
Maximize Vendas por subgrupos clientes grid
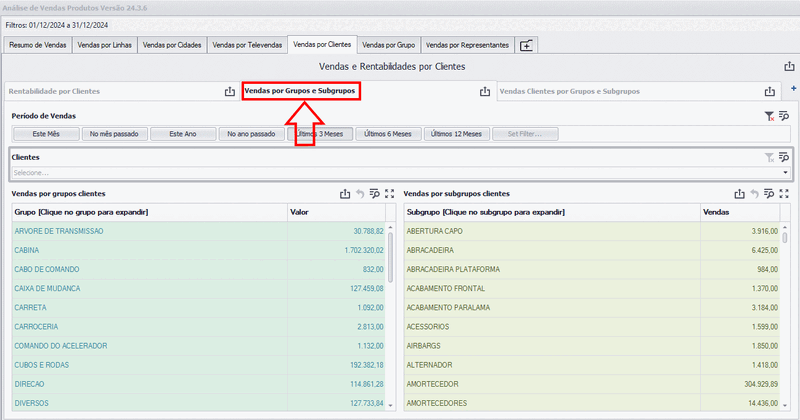pos(784,194)
